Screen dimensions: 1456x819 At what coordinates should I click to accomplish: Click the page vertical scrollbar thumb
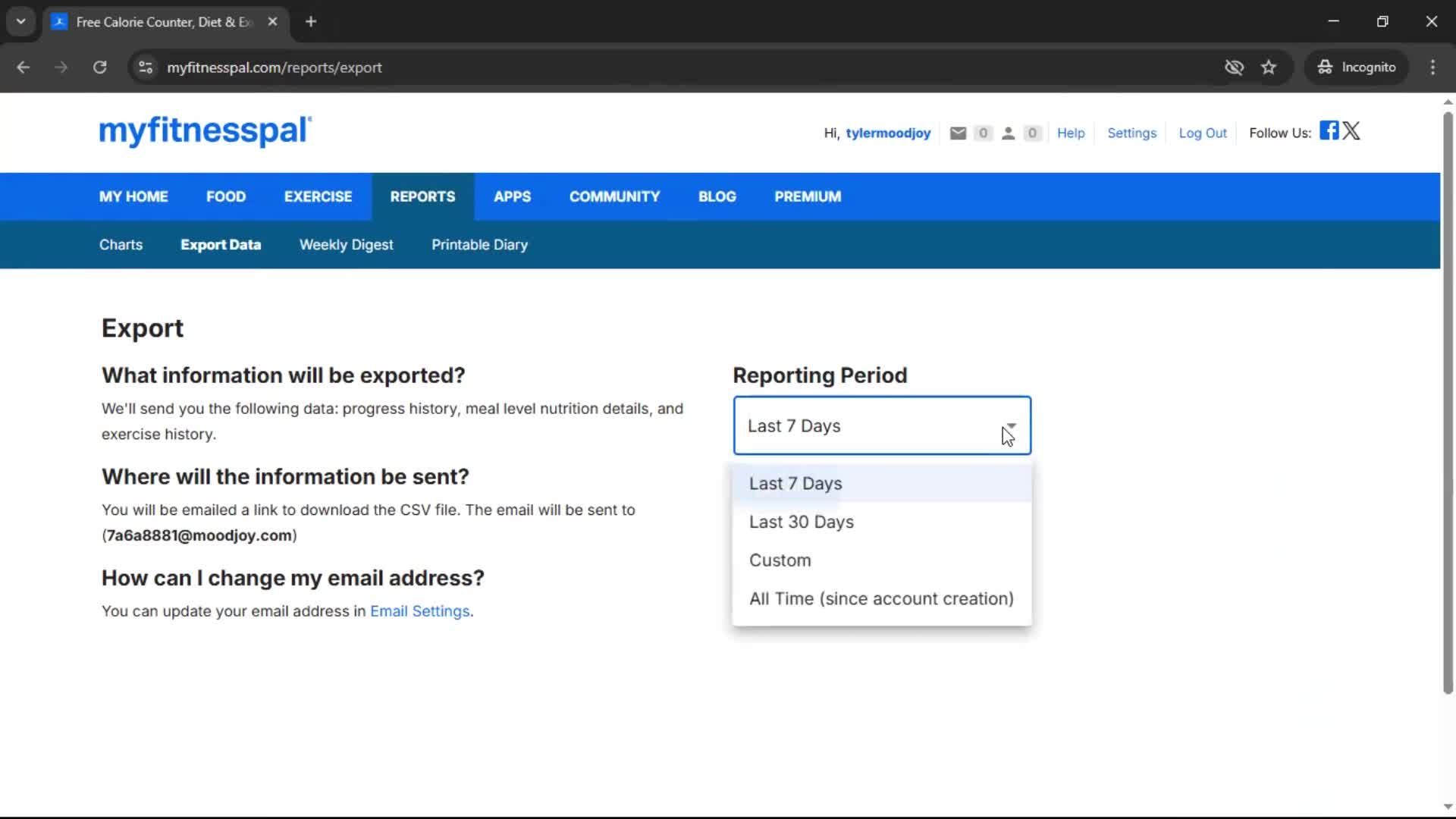click(1448, 402)
